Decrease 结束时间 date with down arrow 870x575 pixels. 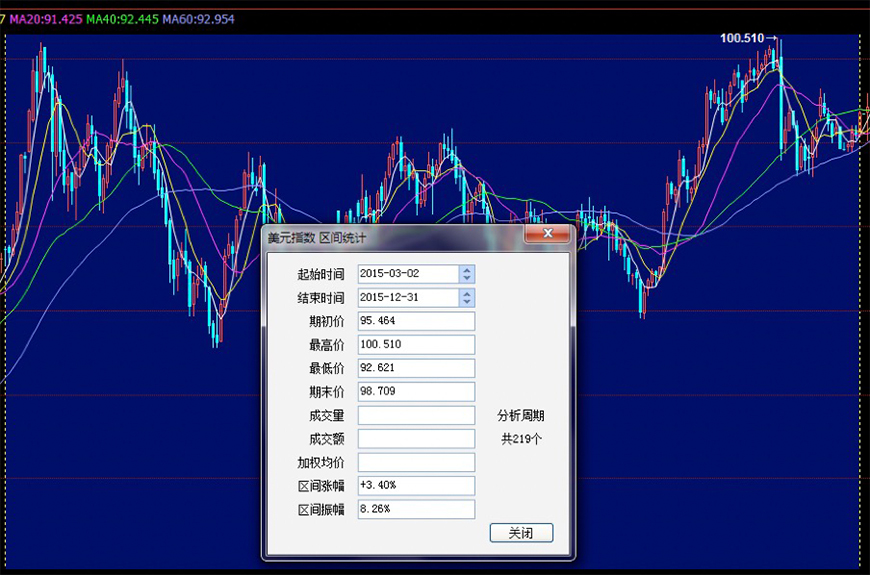(467, 302)
